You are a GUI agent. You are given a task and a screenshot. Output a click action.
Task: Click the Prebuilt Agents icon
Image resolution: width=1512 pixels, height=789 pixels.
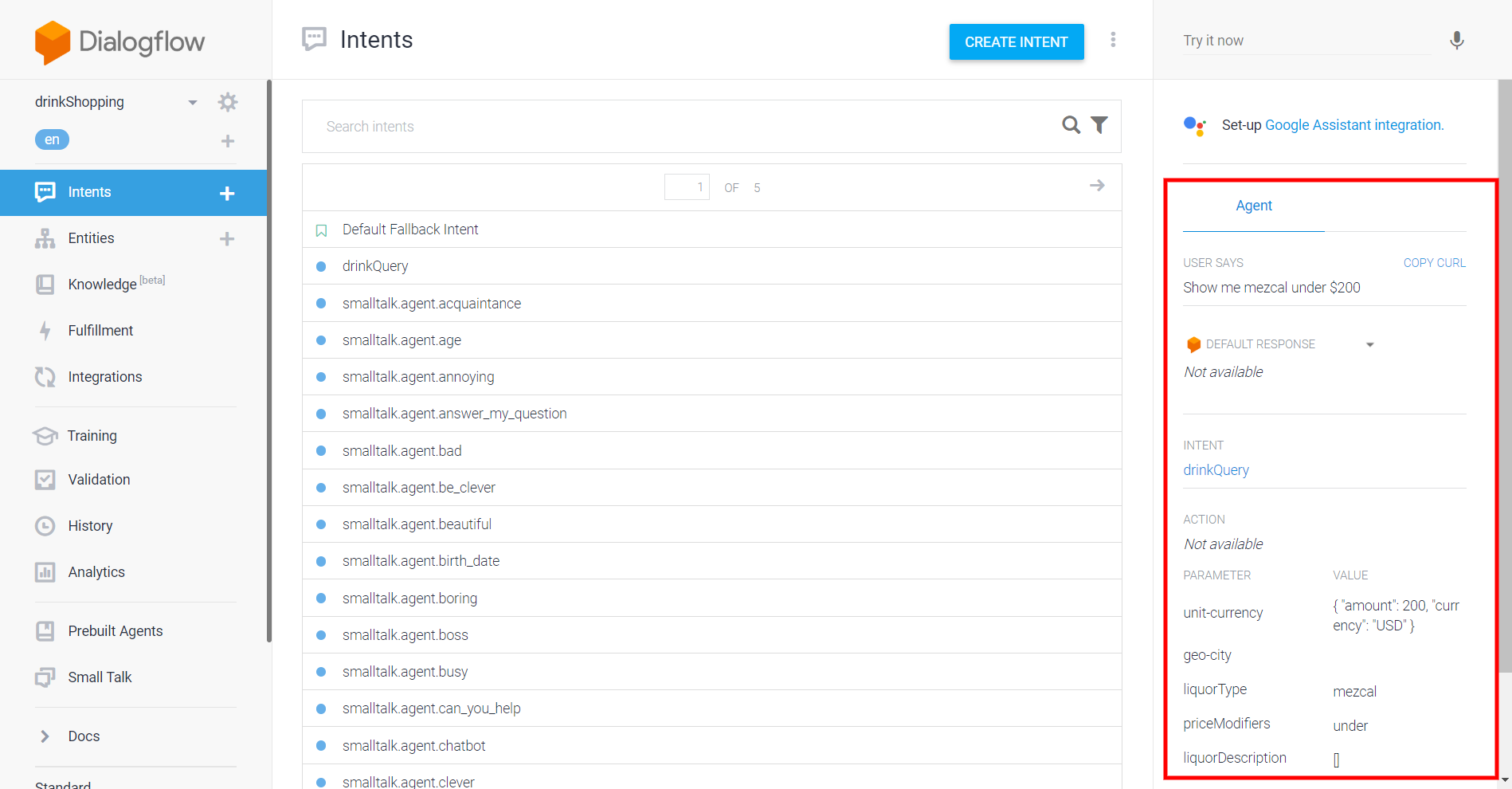click(x=45, y=631)
